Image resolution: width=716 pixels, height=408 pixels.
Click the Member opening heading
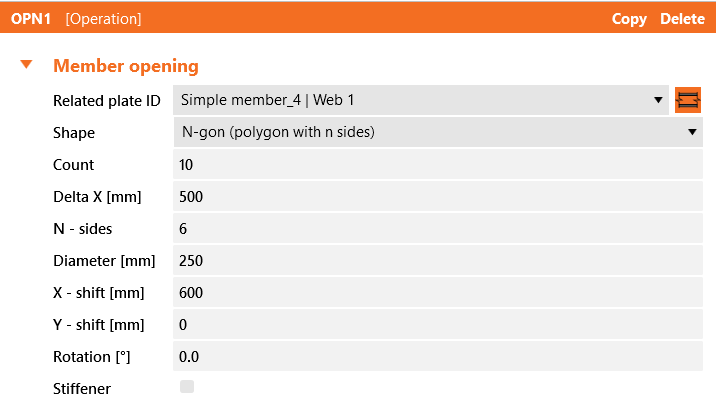coord(126,66)
